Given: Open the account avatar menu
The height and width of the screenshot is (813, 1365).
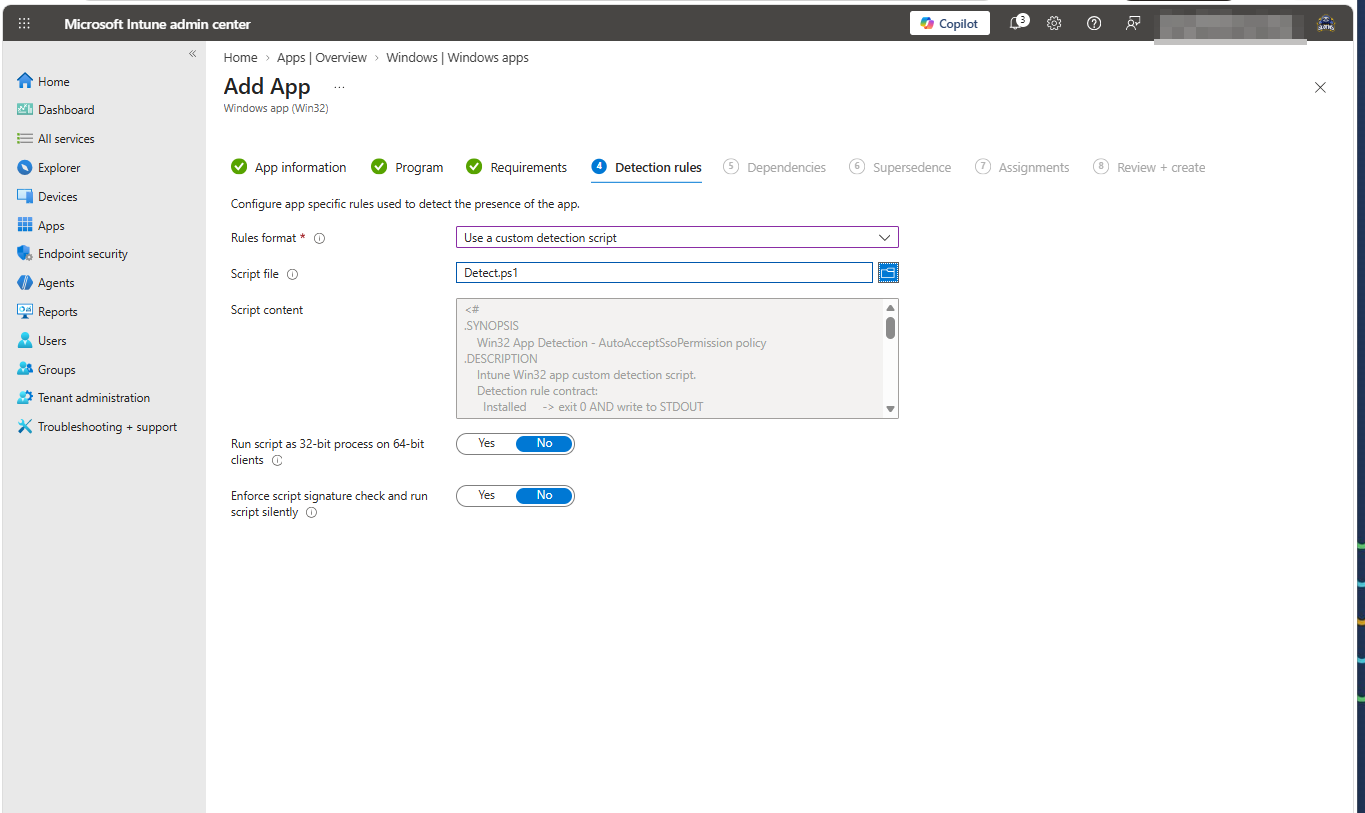Looking at the screenshot, I should [x=1327, y=24].
